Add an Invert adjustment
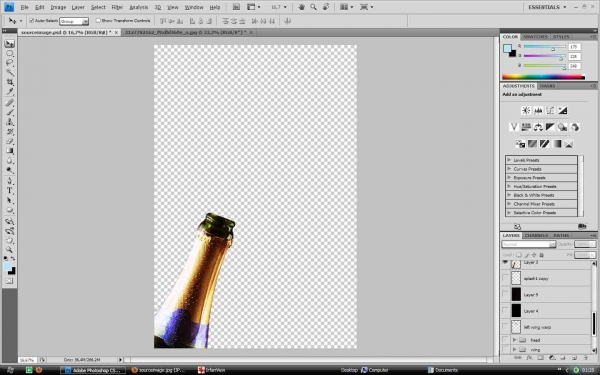600x375 pixels. point(520,144)
